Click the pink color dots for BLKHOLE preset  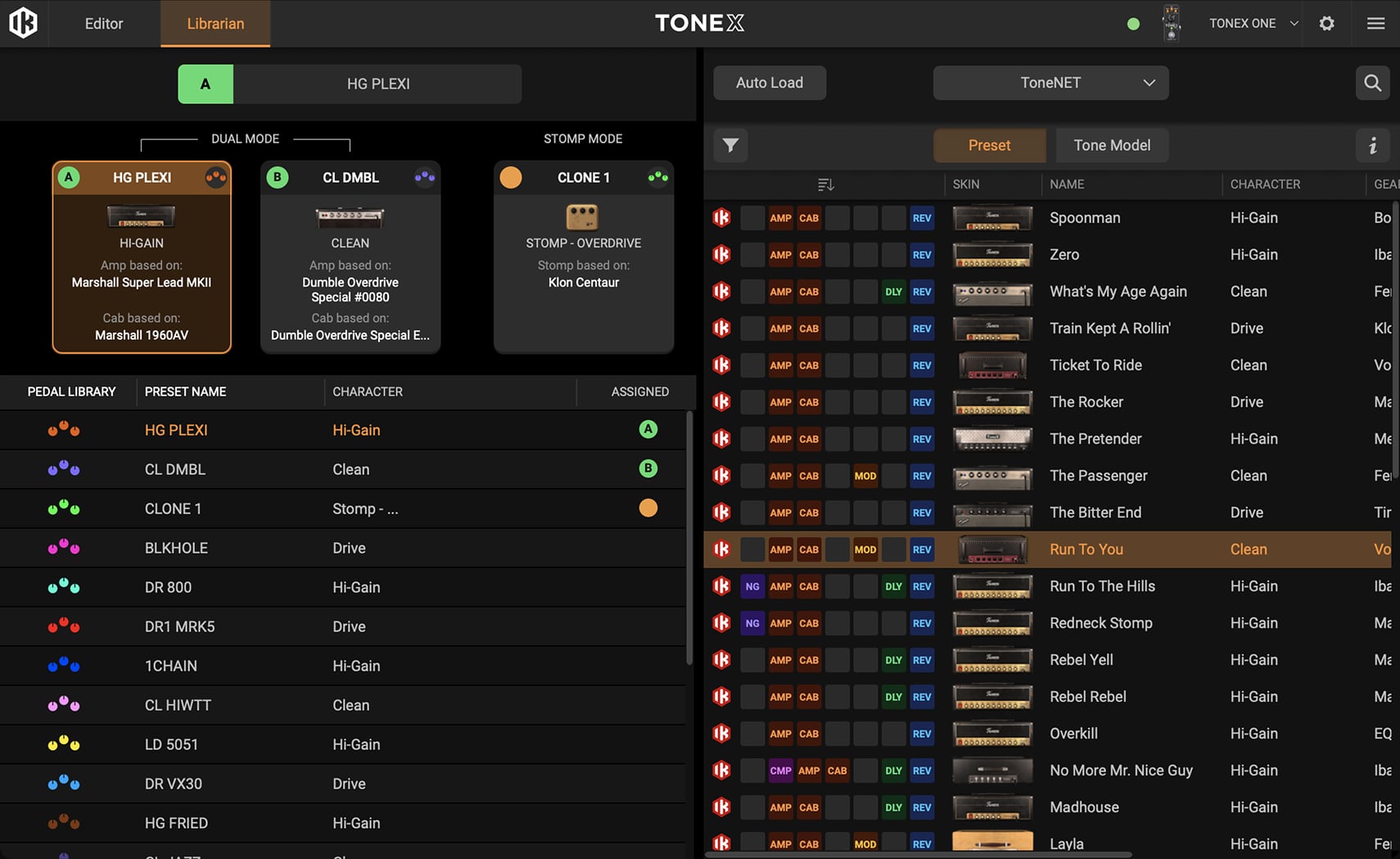[x=64, y=547]
